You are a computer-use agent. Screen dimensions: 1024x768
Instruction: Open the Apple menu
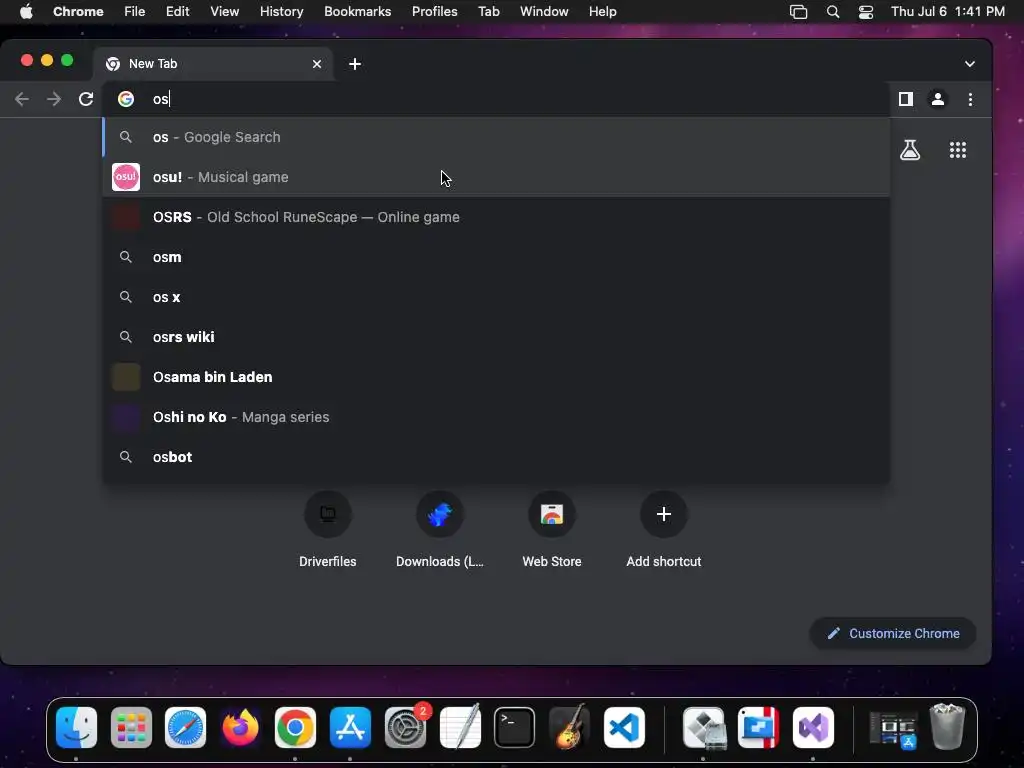pyautogui.click(x=26, y=12)
